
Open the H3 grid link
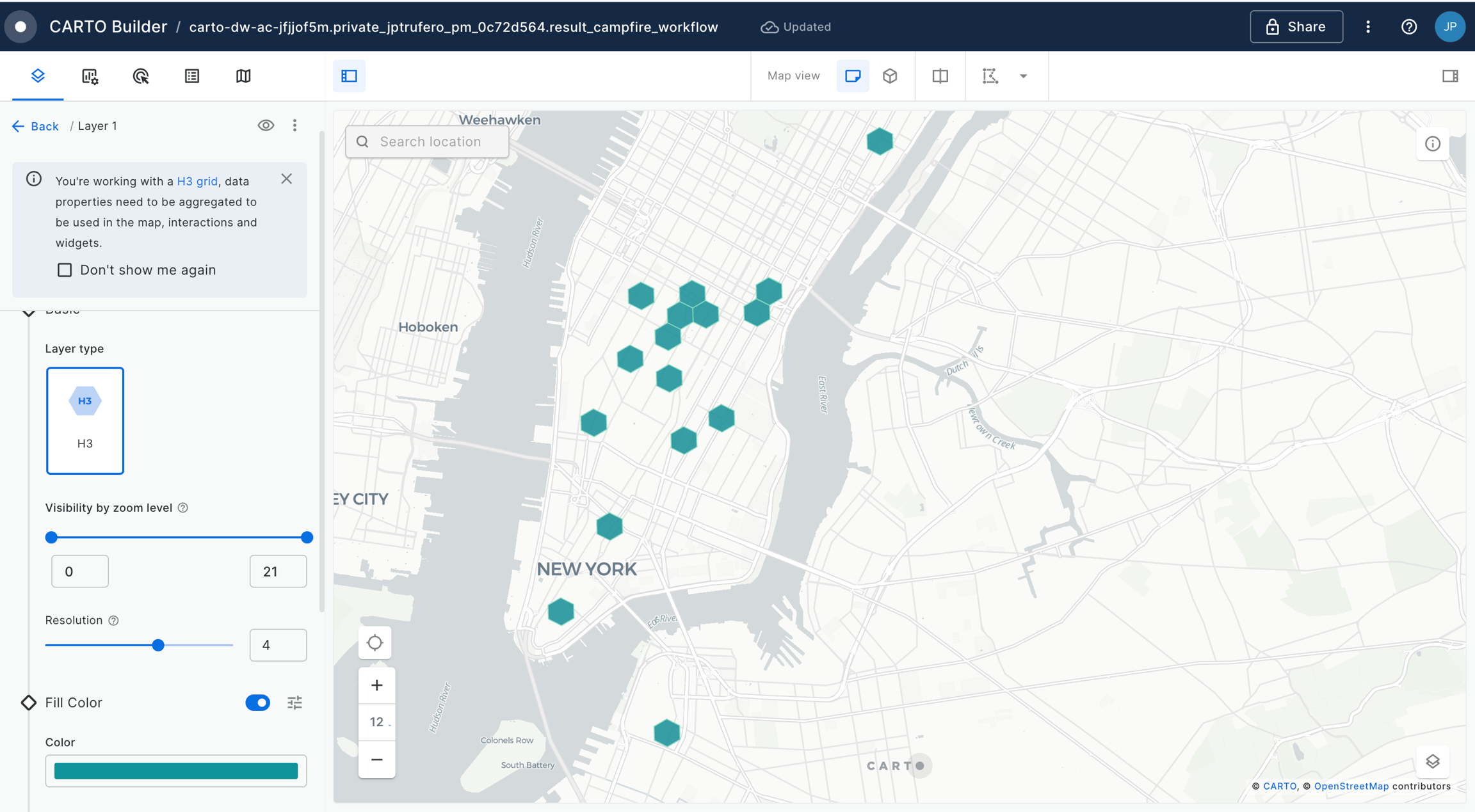click(x=197, y=181)
